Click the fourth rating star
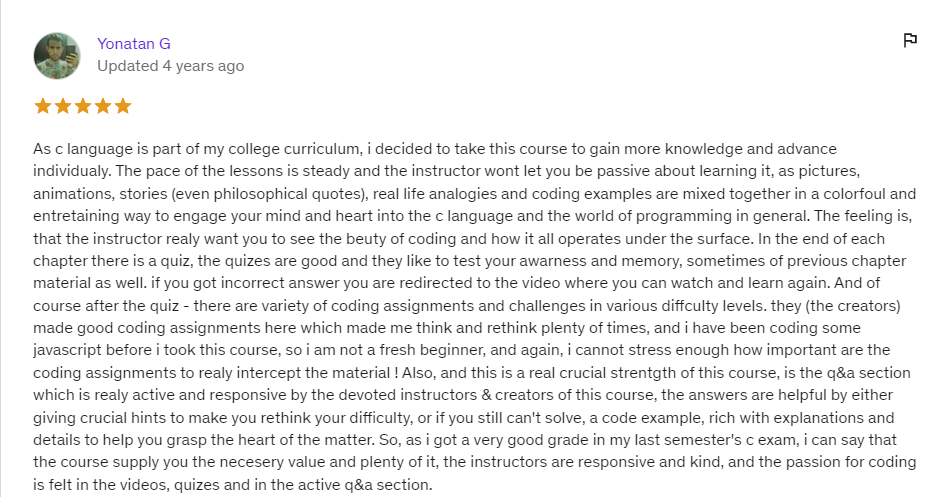This screenshot has width=945, height=497. click(103, 106)
